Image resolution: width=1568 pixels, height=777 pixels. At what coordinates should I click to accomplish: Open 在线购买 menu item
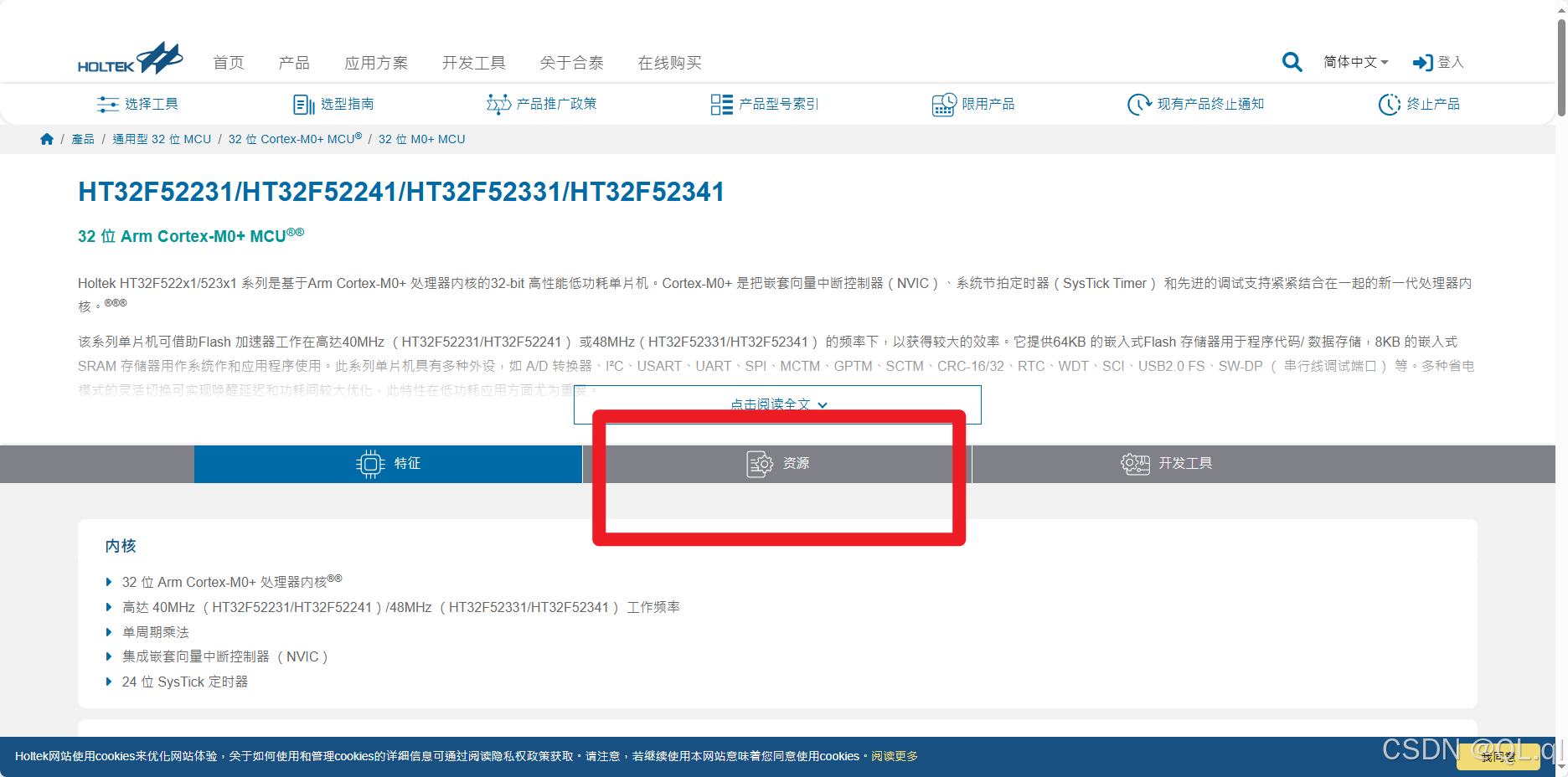(x=670, y=63)
